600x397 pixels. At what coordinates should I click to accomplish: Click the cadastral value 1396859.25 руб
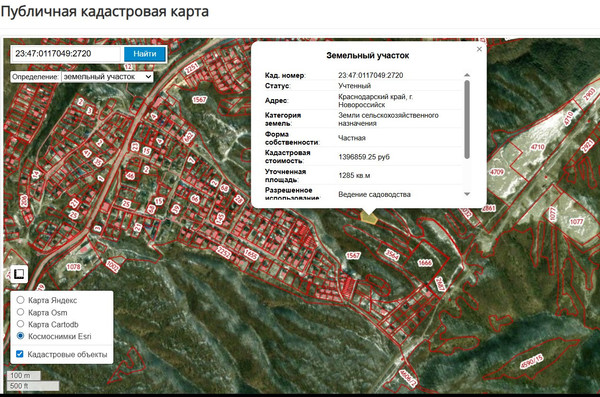tap(364, 157)
